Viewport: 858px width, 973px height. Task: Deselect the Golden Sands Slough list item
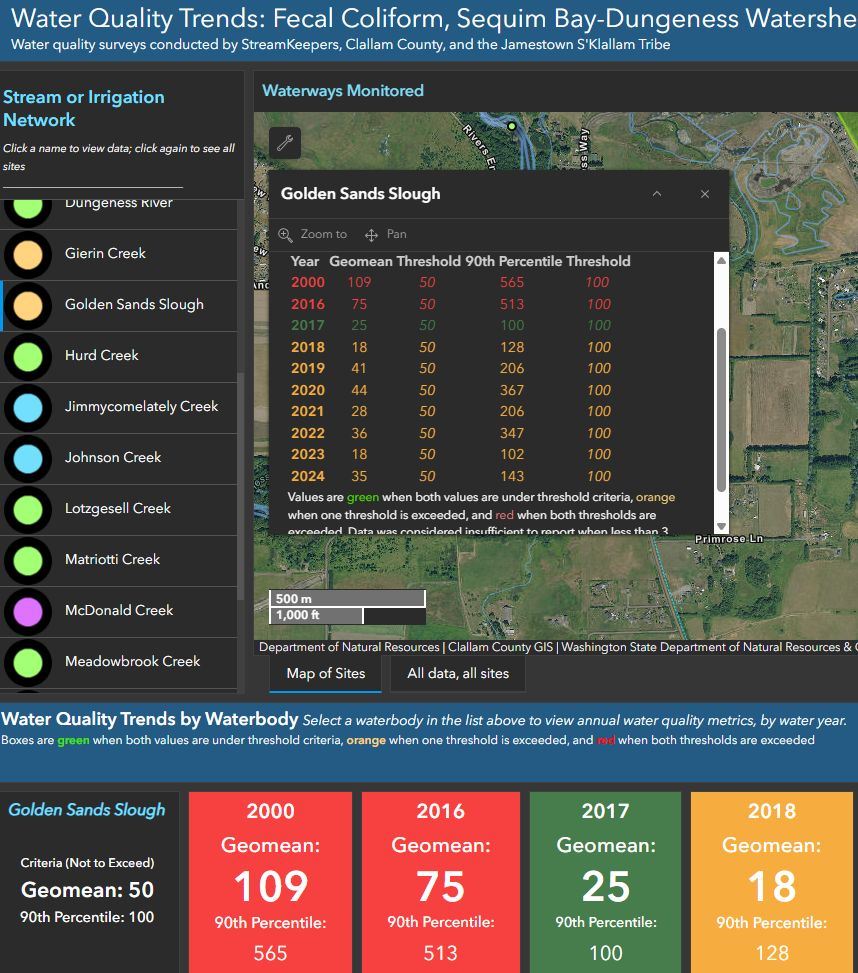click(x=134, y=305)
